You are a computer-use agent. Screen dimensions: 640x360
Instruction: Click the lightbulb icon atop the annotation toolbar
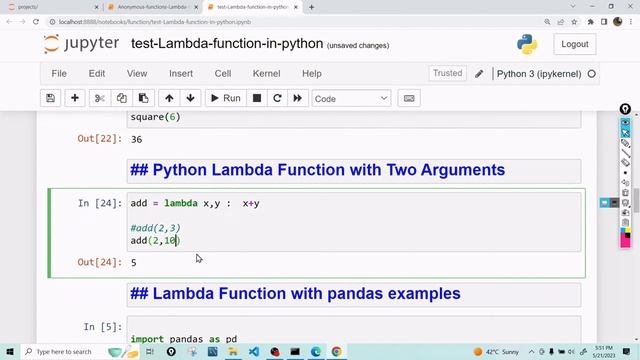click(x=625, y=109)
